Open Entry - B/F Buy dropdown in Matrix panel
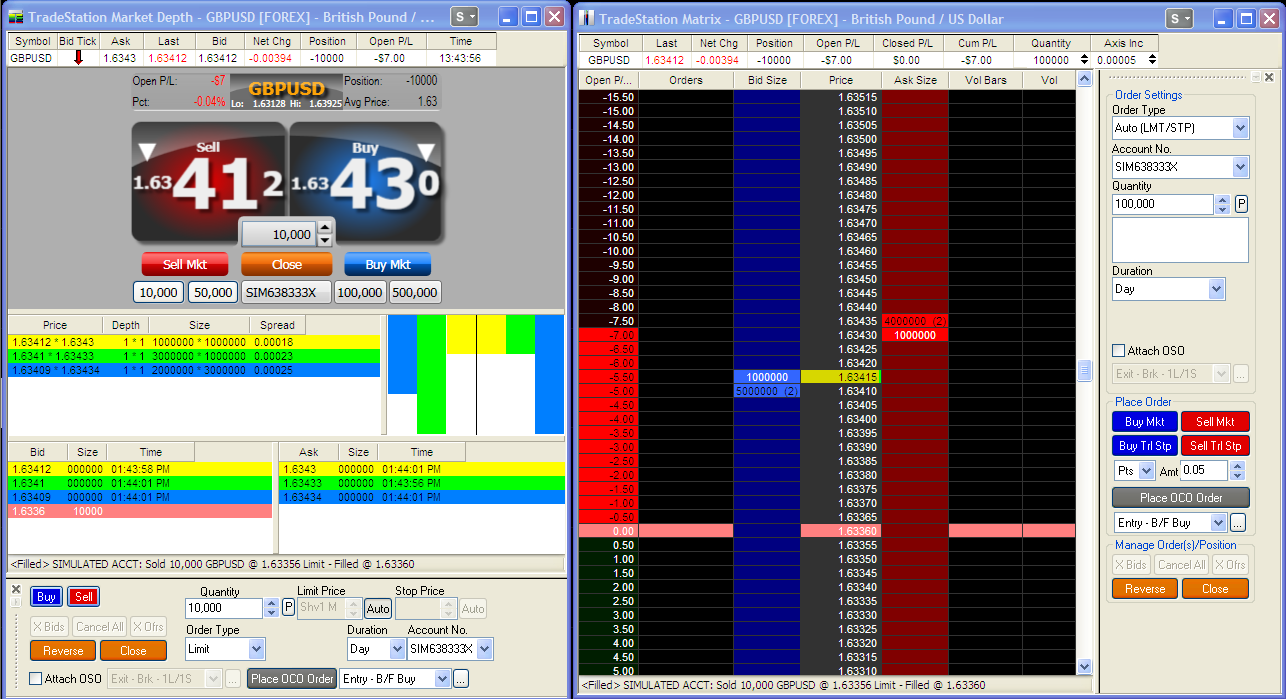The width and height of the screenshot is (1286, 699). click(x=1217, y=522)
